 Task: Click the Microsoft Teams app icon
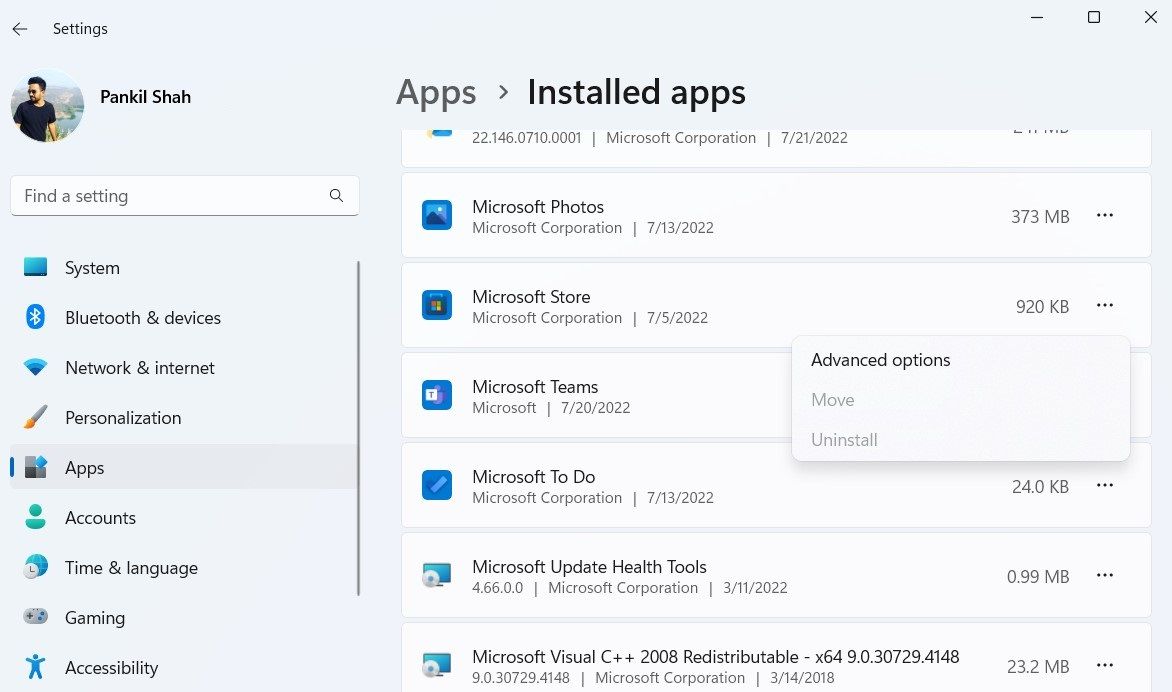(437, 395)
